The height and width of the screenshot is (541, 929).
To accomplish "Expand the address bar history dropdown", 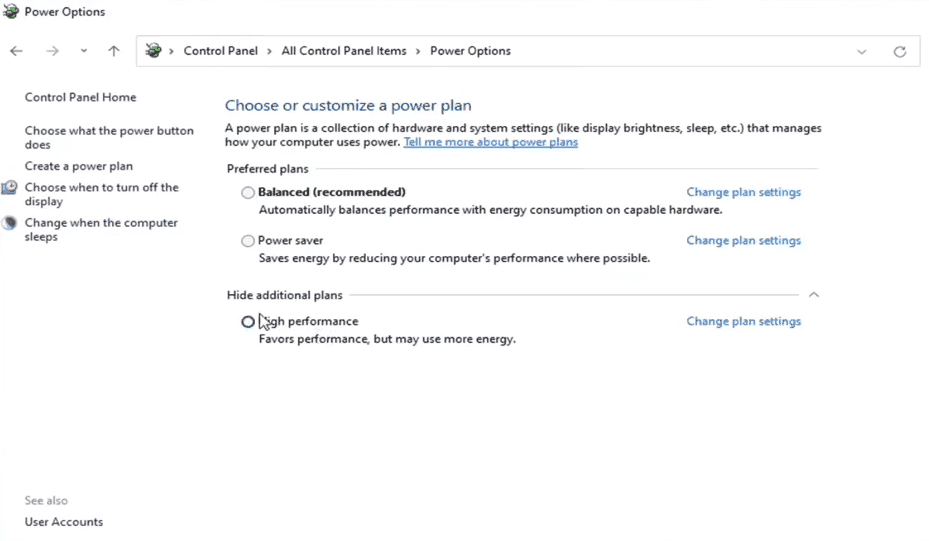I will point(861,52).
